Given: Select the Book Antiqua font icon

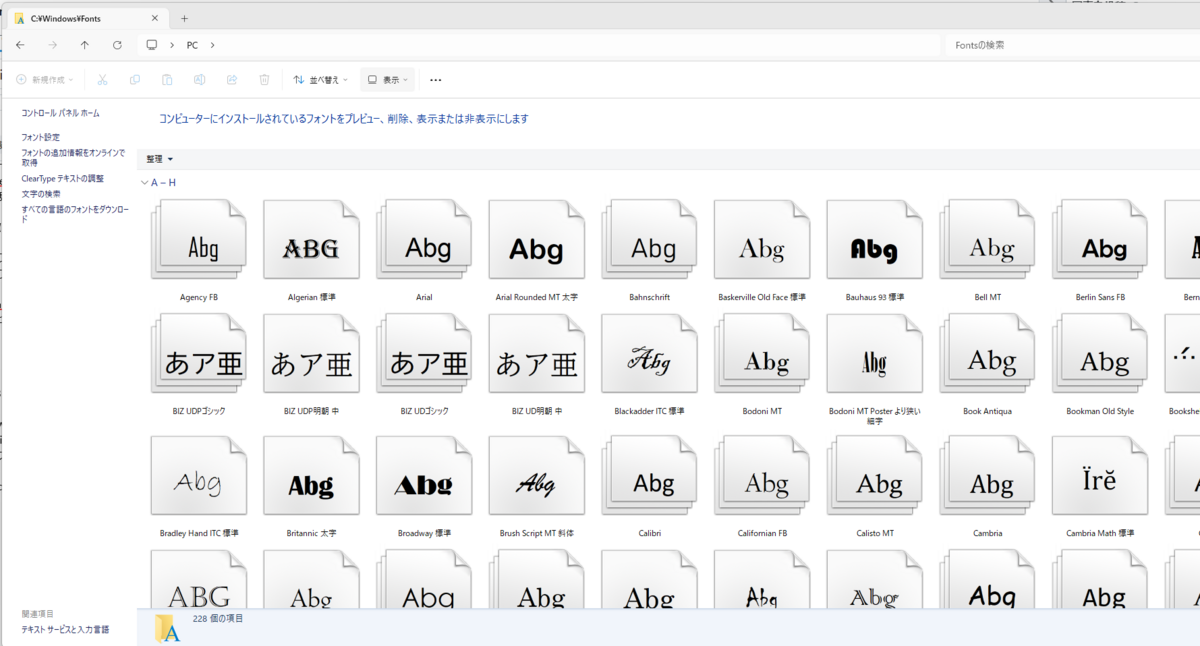Looking at the screenshot, I should (988, 355).
